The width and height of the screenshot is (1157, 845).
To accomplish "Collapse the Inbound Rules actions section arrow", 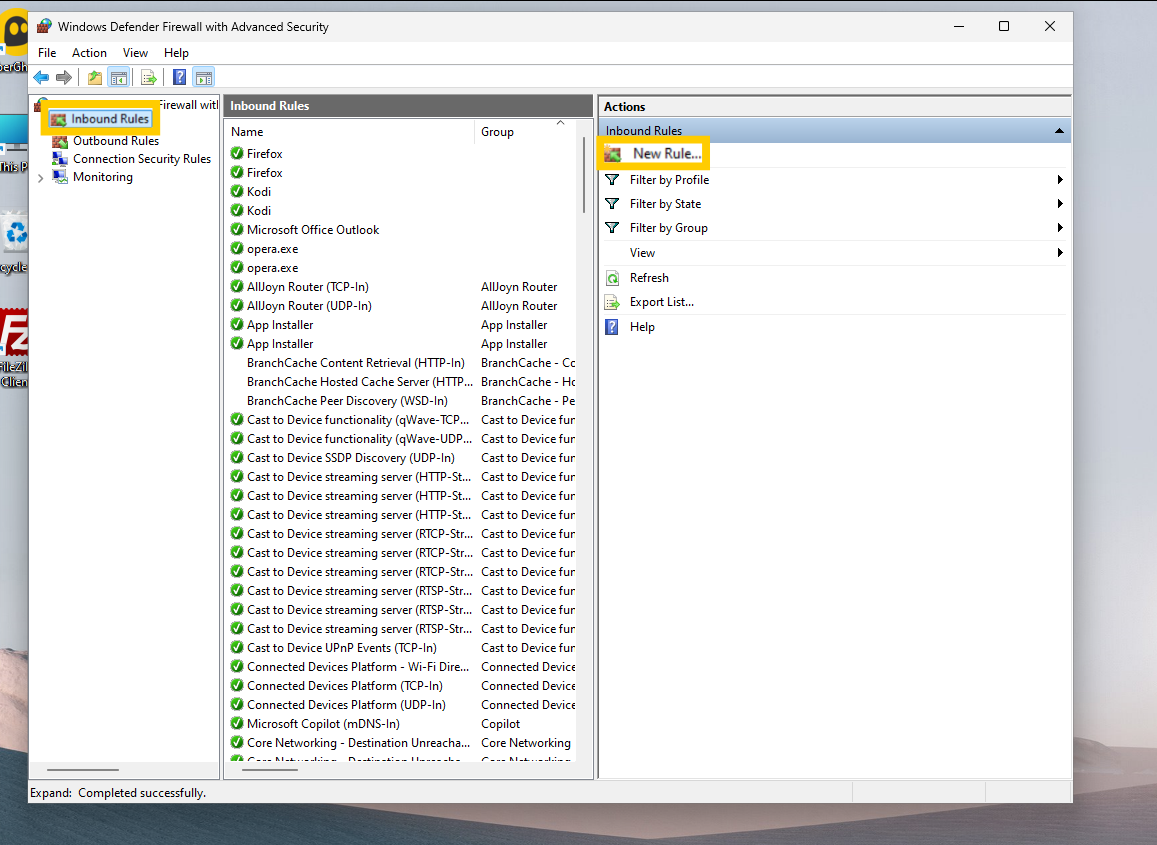I will 1059,131.
